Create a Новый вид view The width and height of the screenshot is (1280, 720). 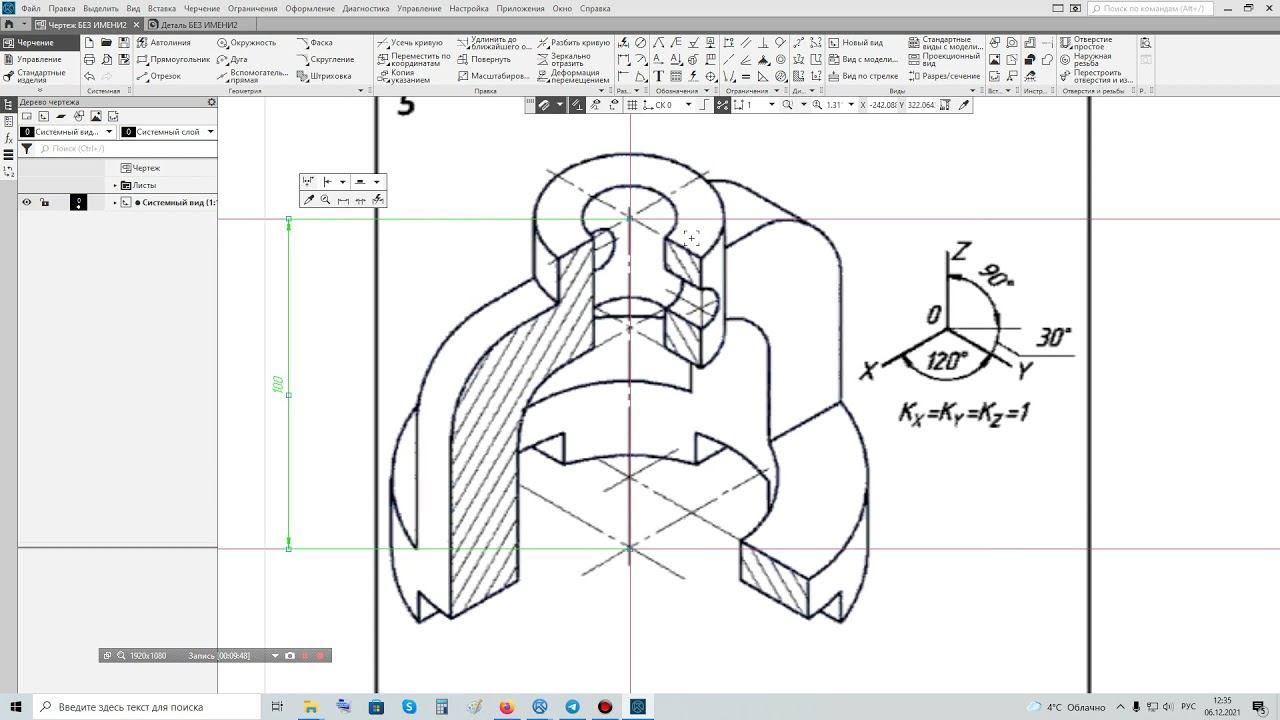[855, 43]
